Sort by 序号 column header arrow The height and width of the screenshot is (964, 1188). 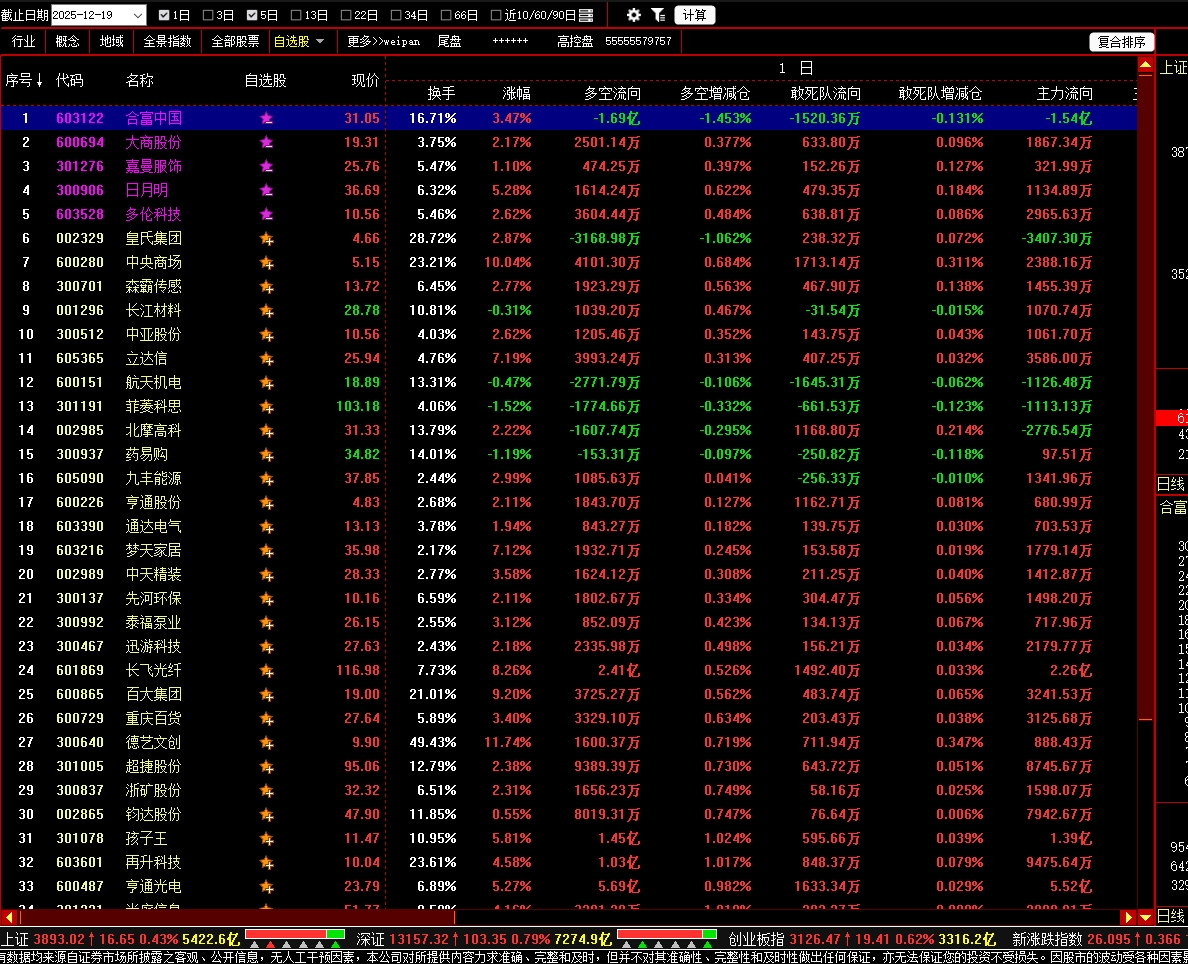click(x=39, y=80)
